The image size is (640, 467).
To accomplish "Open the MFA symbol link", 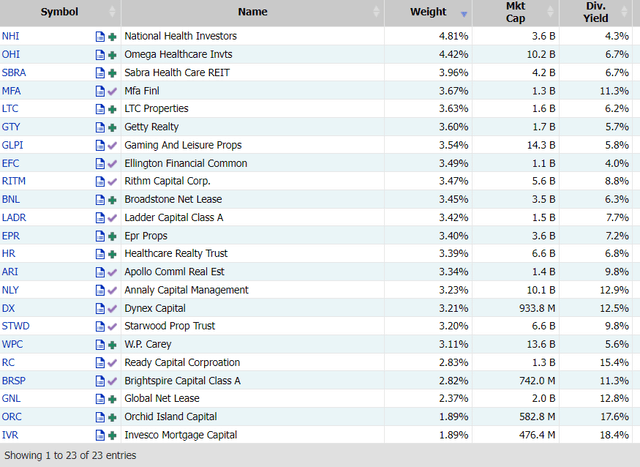I will 11,91.
